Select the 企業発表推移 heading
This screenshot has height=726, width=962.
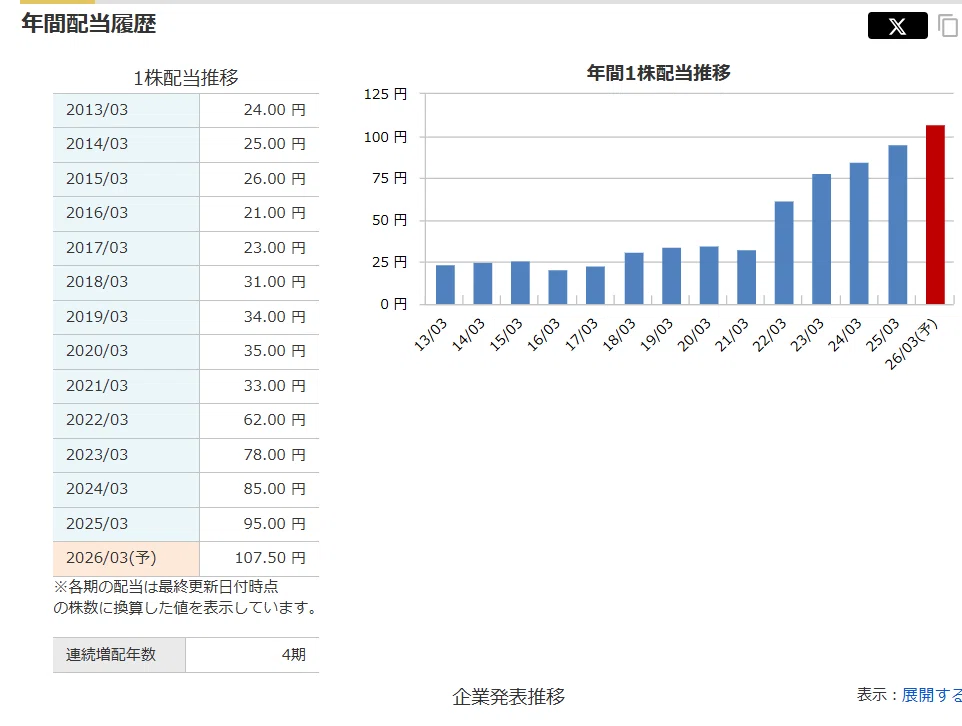point(509,697)
